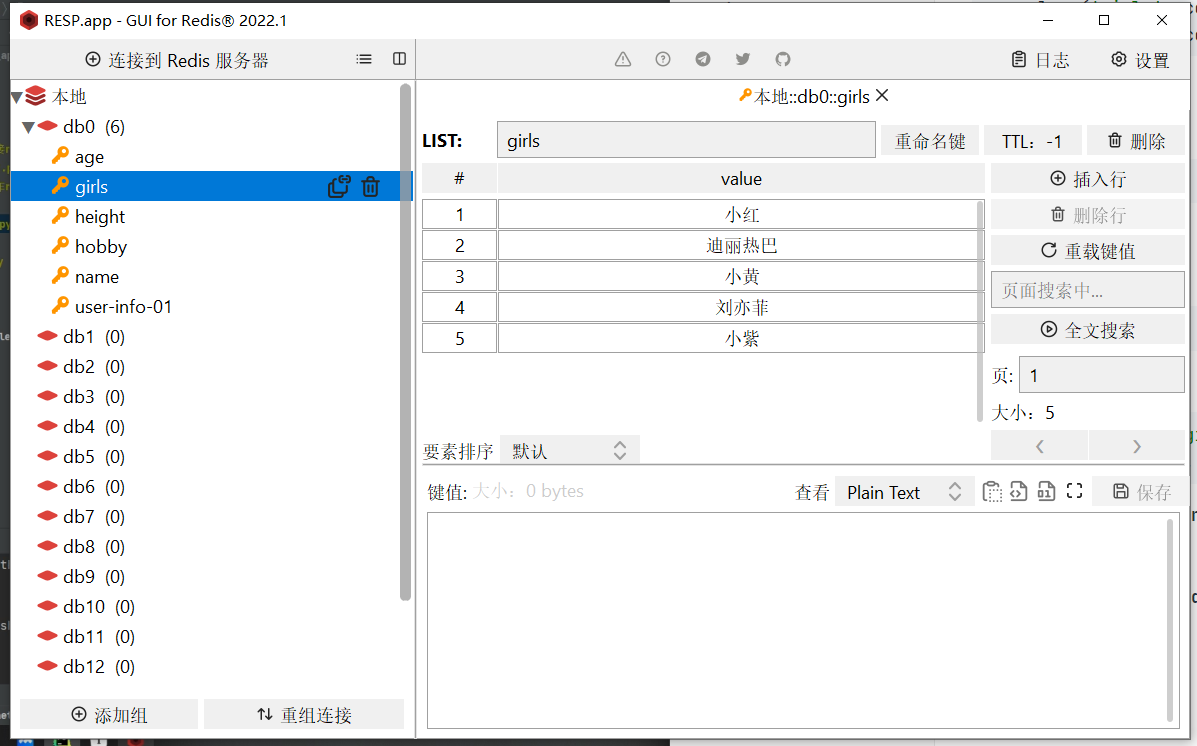Screen dimensions: 1197x746
Task: Open the Twitter bird icon link
Action: [x=743, y=60]
